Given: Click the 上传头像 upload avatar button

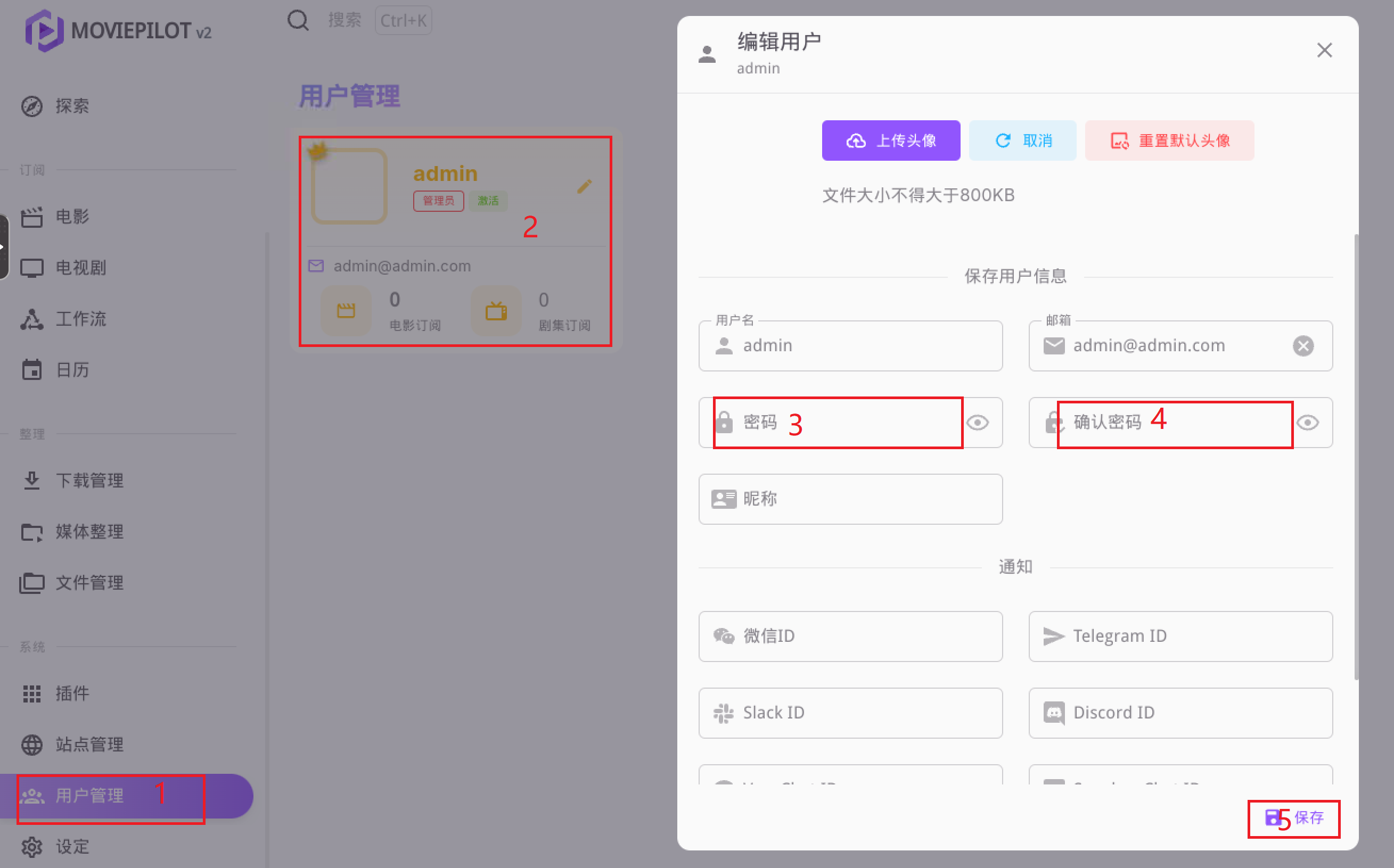Looking at the screenshot, I should [x=891, y=140].
